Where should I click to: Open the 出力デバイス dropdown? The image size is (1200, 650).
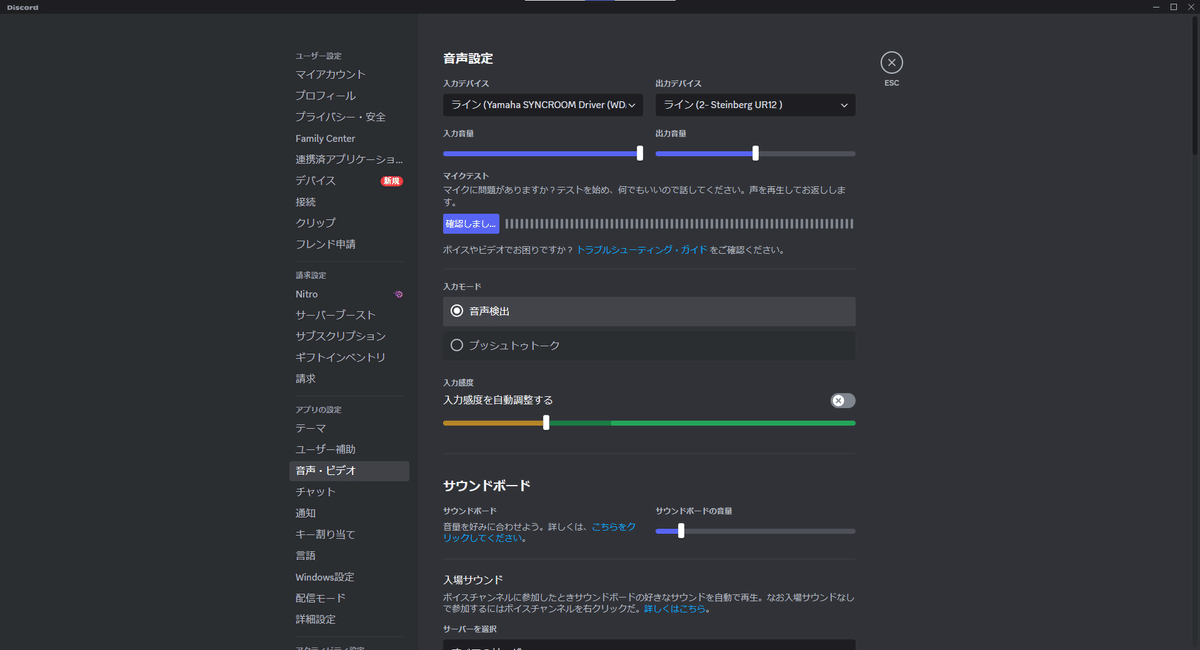point(755,104)
